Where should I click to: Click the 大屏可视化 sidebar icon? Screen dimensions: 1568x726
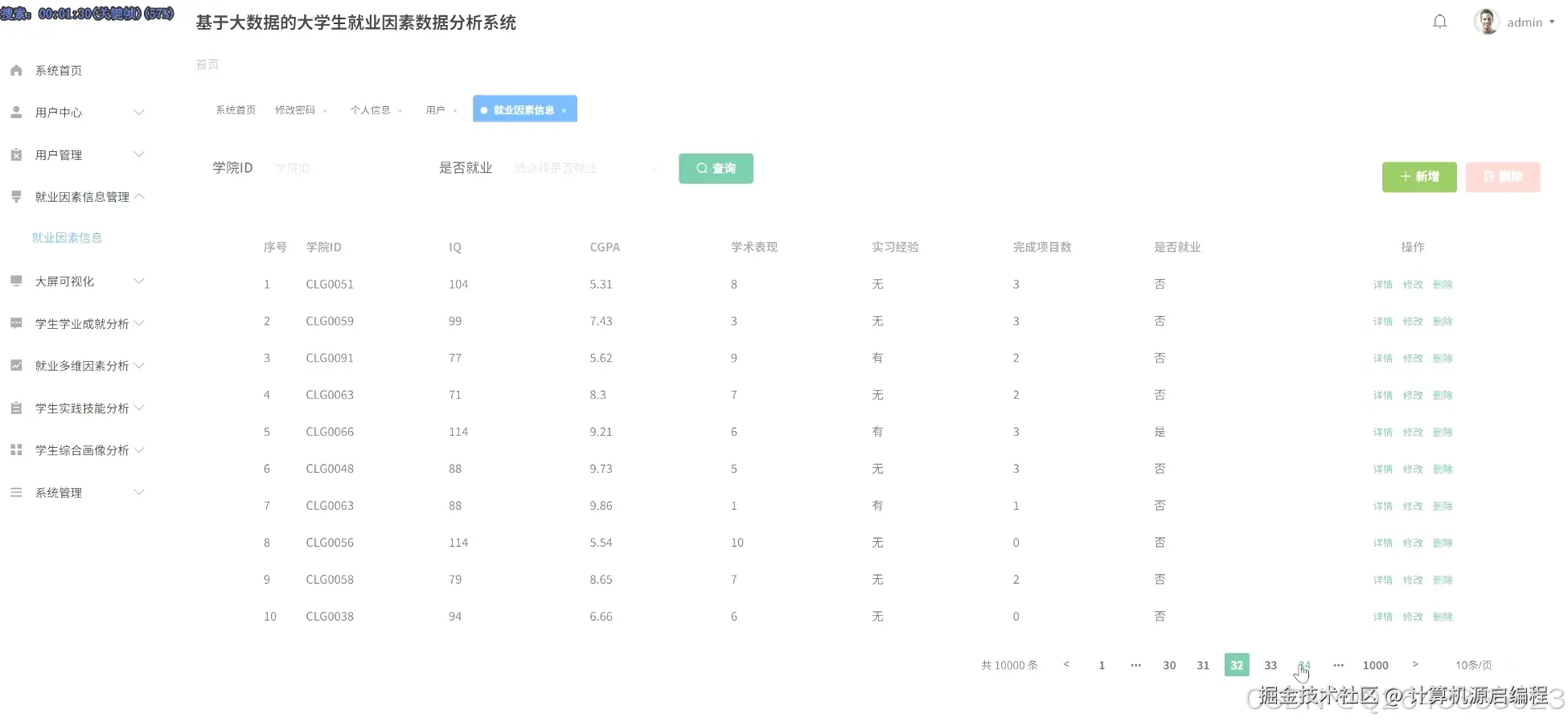[16, 281]
